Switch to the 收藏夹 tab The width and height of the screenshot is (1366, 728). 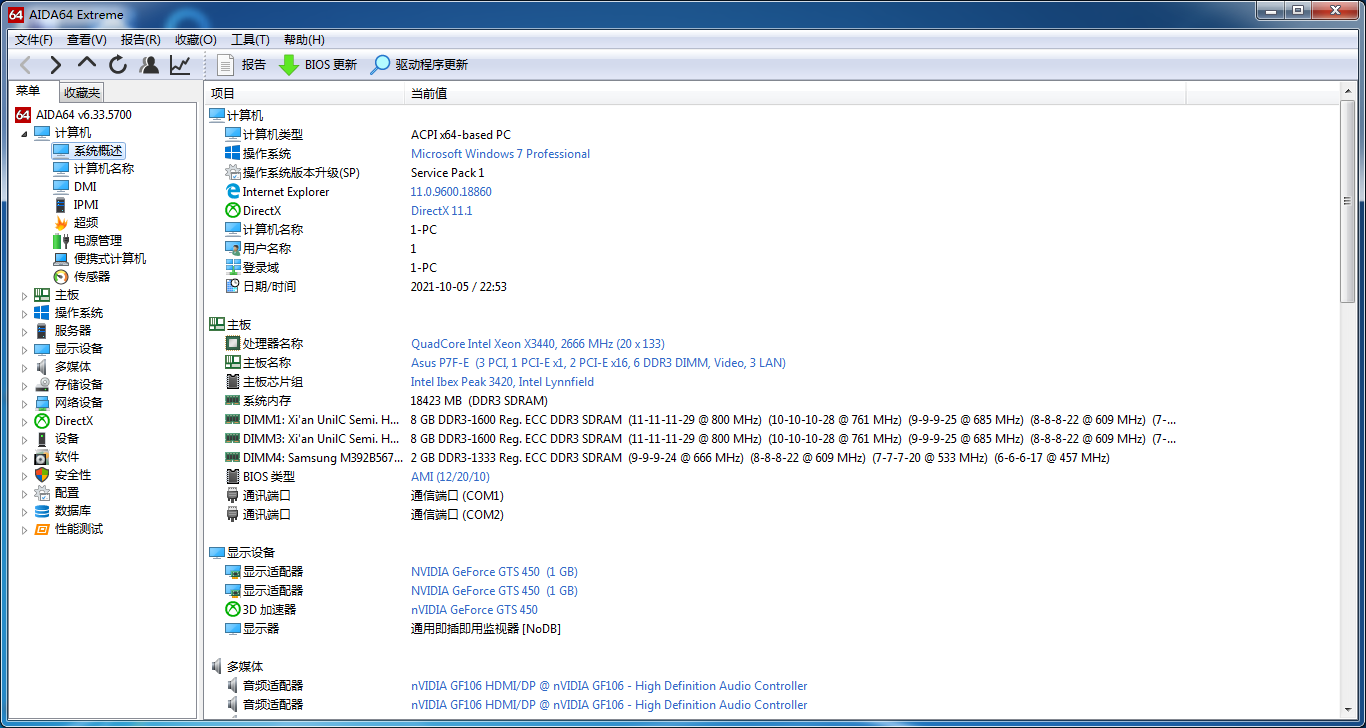point(81,93)
